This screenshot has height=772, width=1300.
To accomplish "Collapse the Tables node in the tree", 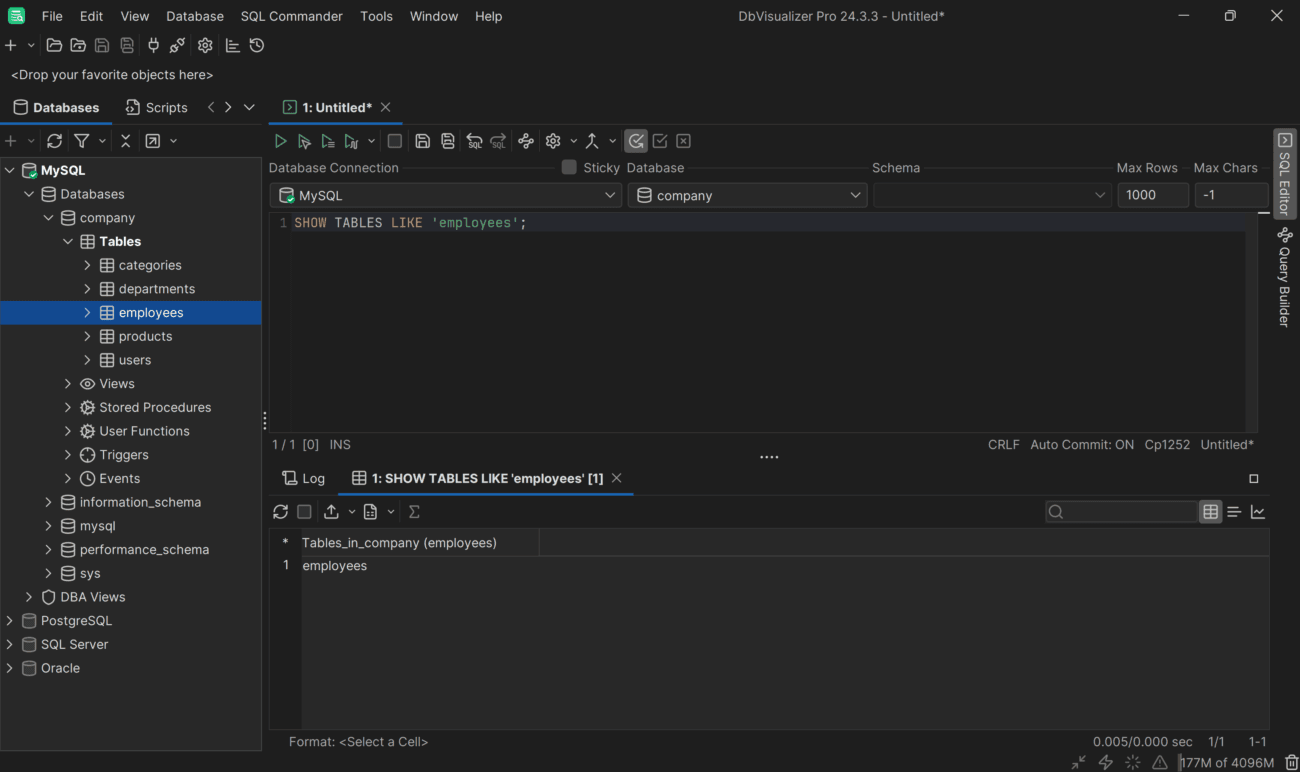I will 68,241.
